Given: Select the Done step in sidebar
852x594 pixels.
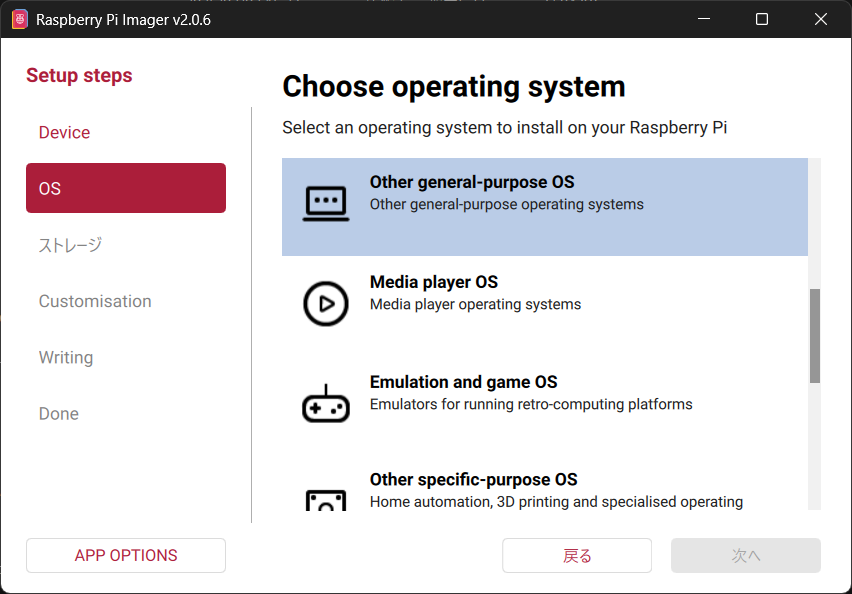Looking at the screenshot, I should point(59,413).
